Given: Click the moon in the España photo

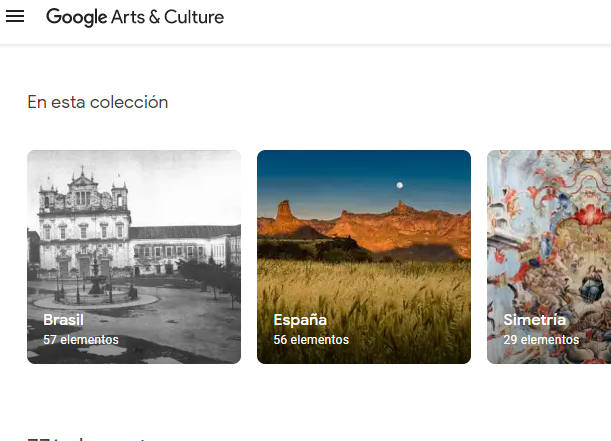Looking at the screenshot, I should point(400,184).
